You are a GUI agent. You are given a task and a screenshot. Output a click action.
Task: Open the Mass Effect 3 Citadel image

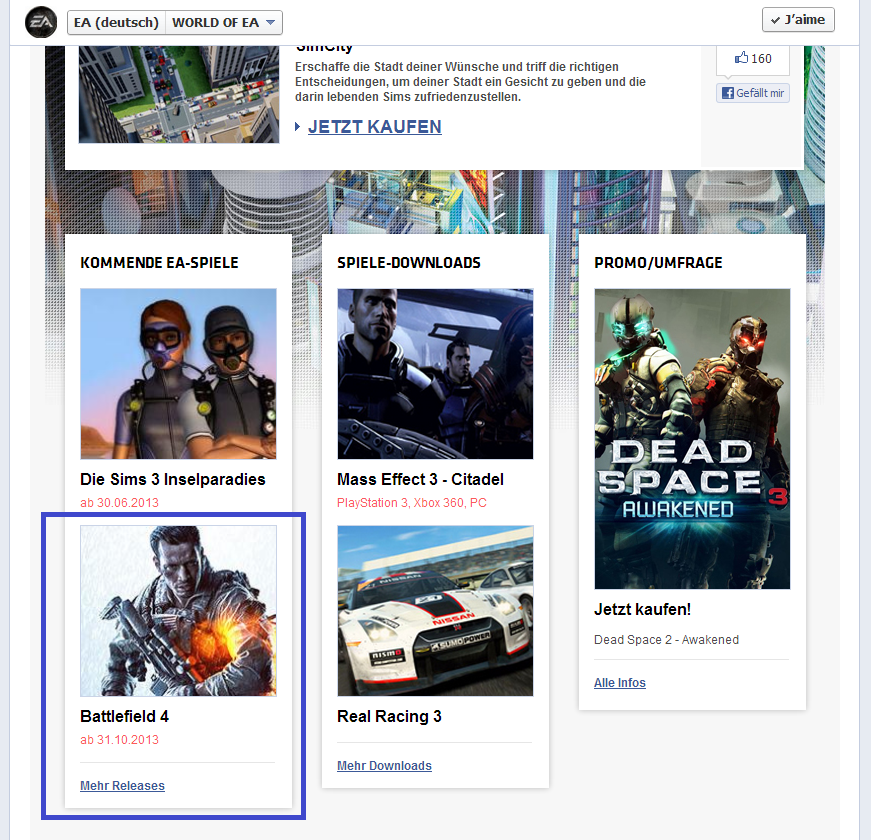point(436,374)
